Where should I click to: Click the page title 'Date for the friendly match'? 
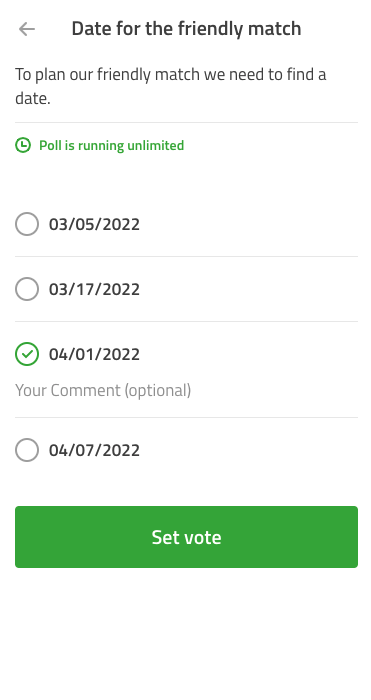186,29
